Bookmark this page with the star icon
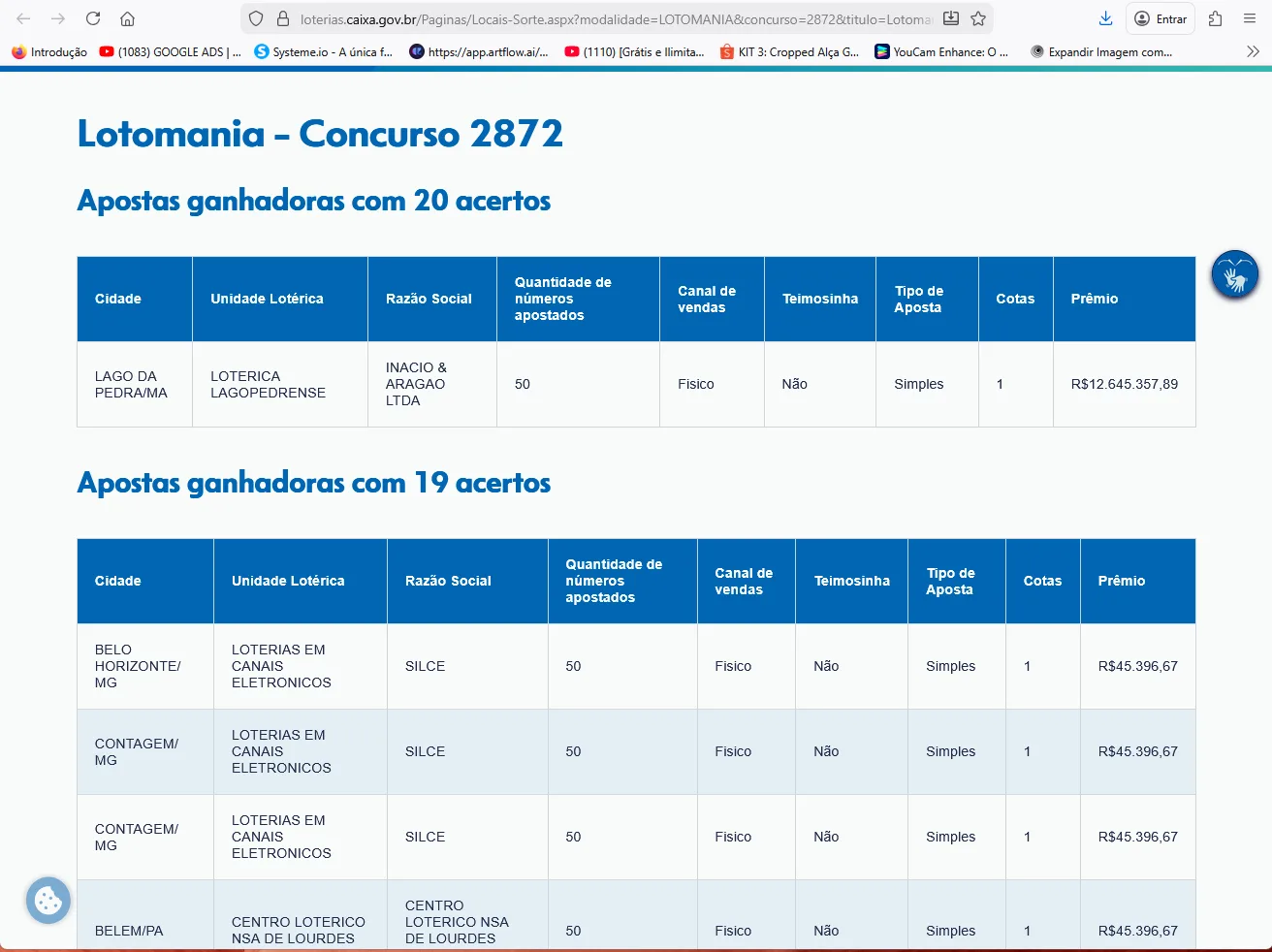The image size is (1272, 952). pos(978,18)
